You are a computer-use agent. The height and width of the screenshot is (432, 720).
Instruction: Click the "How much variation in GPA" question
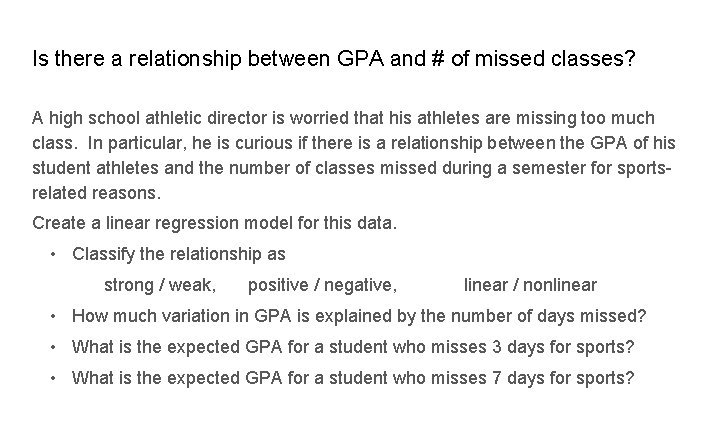click(359, 316)
